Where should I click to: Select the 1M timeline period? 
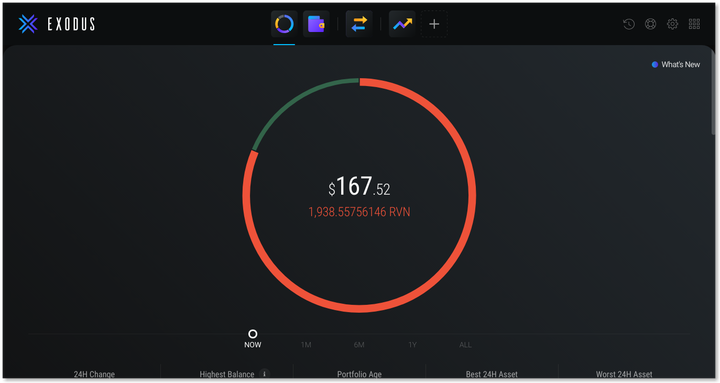(306, 345)
